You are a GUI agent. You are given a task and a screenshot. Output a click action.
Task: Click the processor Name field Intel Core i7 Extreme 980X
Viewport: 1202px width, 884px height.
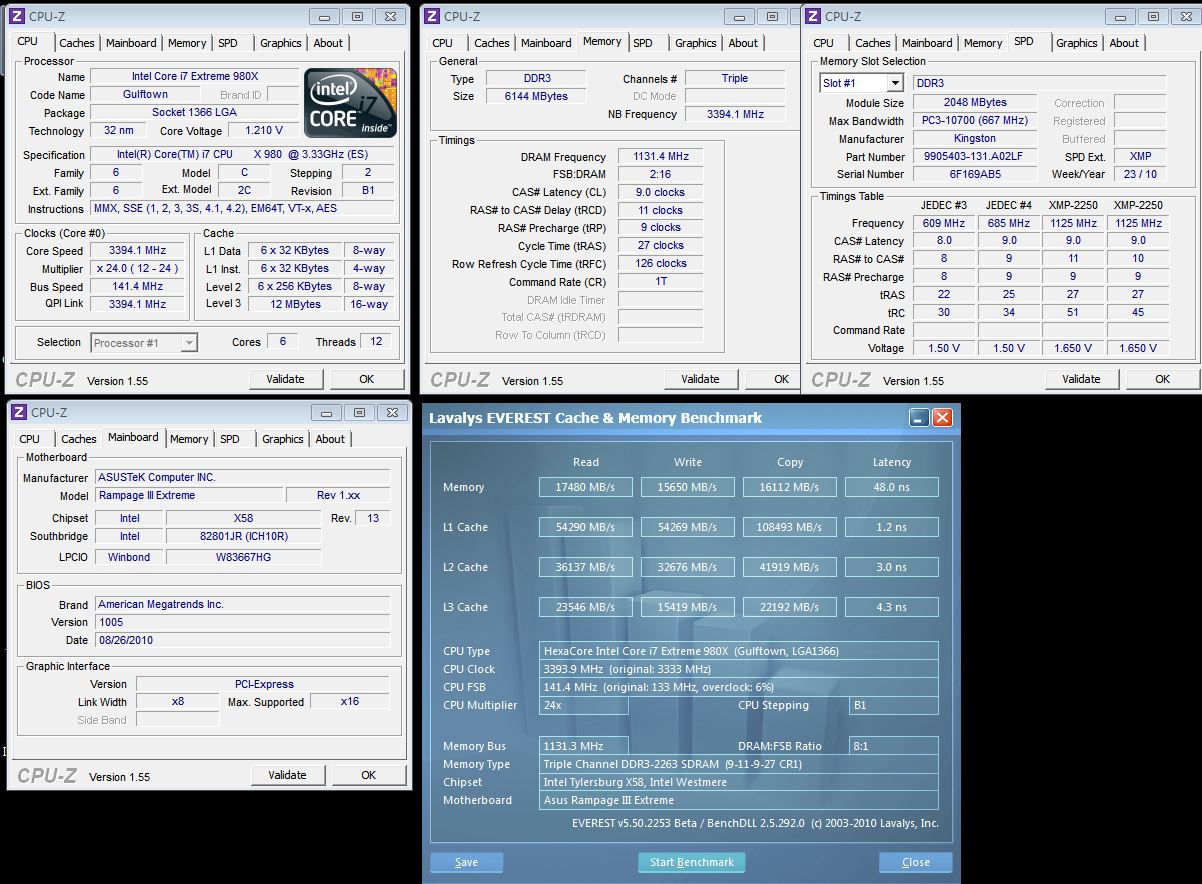pyautogui.click(x=195, y=77)
